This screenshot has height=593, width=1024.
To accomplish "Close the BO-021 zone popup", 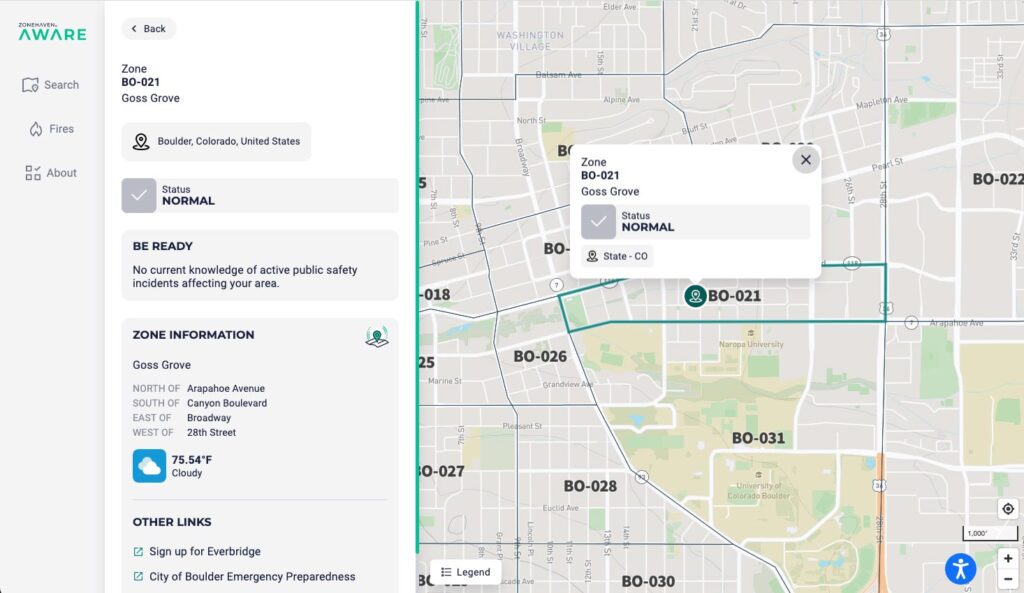I will [806, 159].
